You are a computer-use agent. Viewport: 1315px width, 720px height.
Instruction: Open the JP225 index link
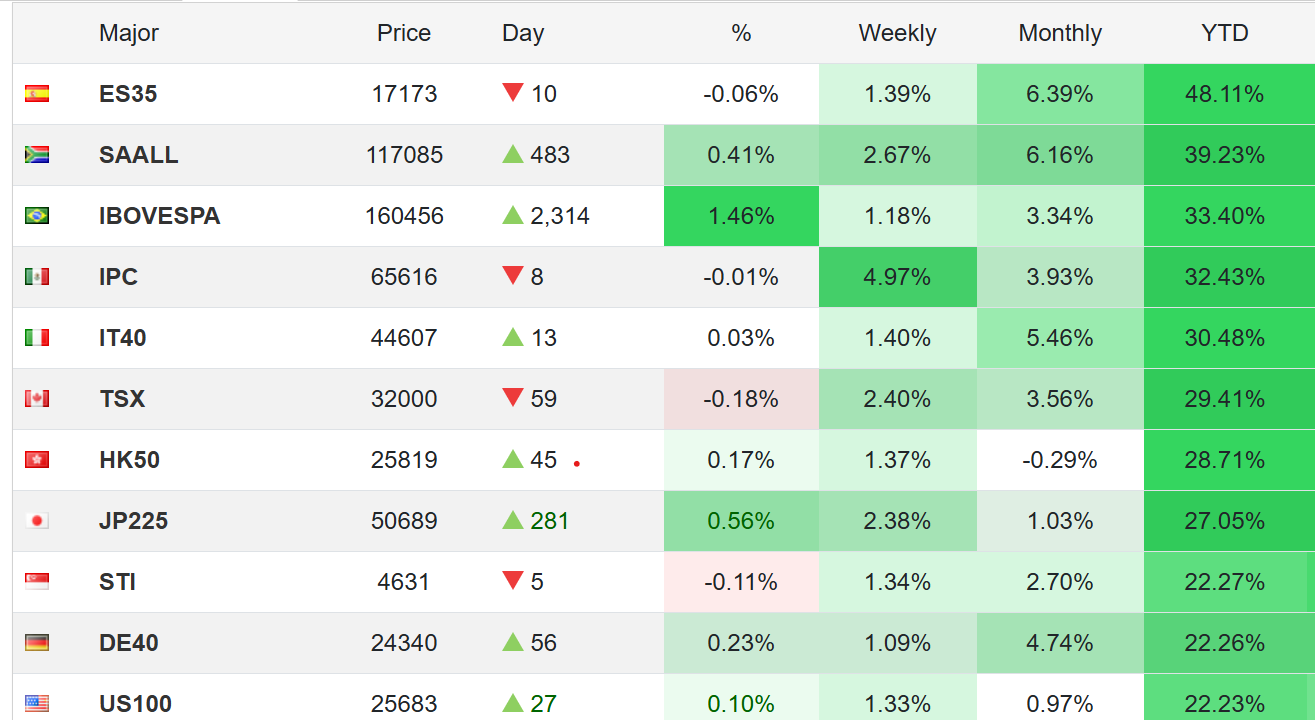(133, 521)
